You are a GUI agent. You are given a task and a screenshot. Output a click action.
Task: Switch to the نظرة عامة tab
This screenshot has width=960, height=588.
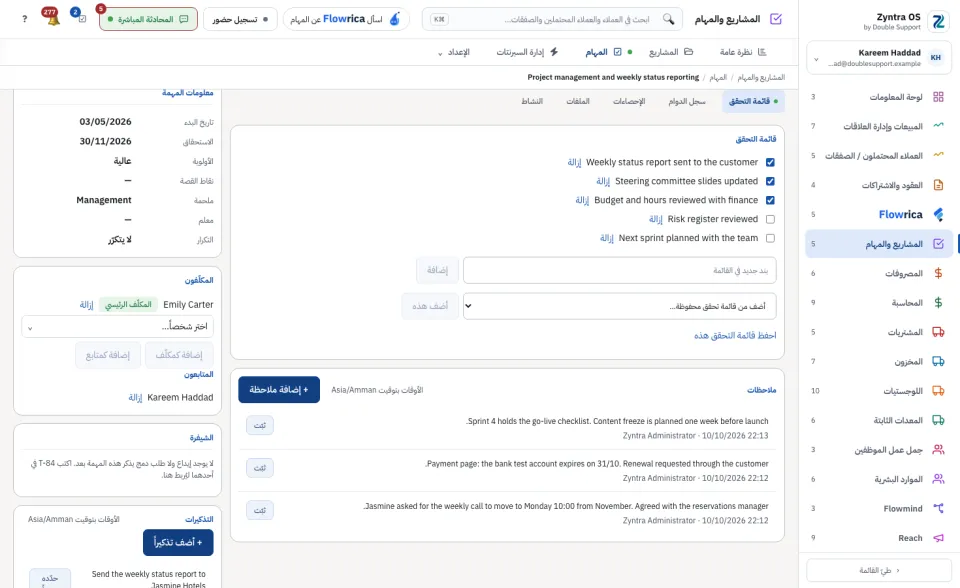tap(743, 52)
